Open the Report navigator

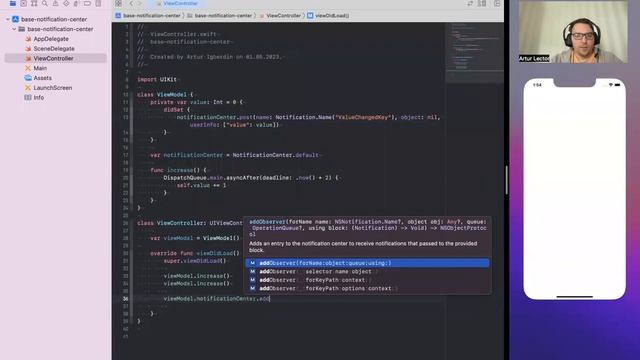pos(98,3)
